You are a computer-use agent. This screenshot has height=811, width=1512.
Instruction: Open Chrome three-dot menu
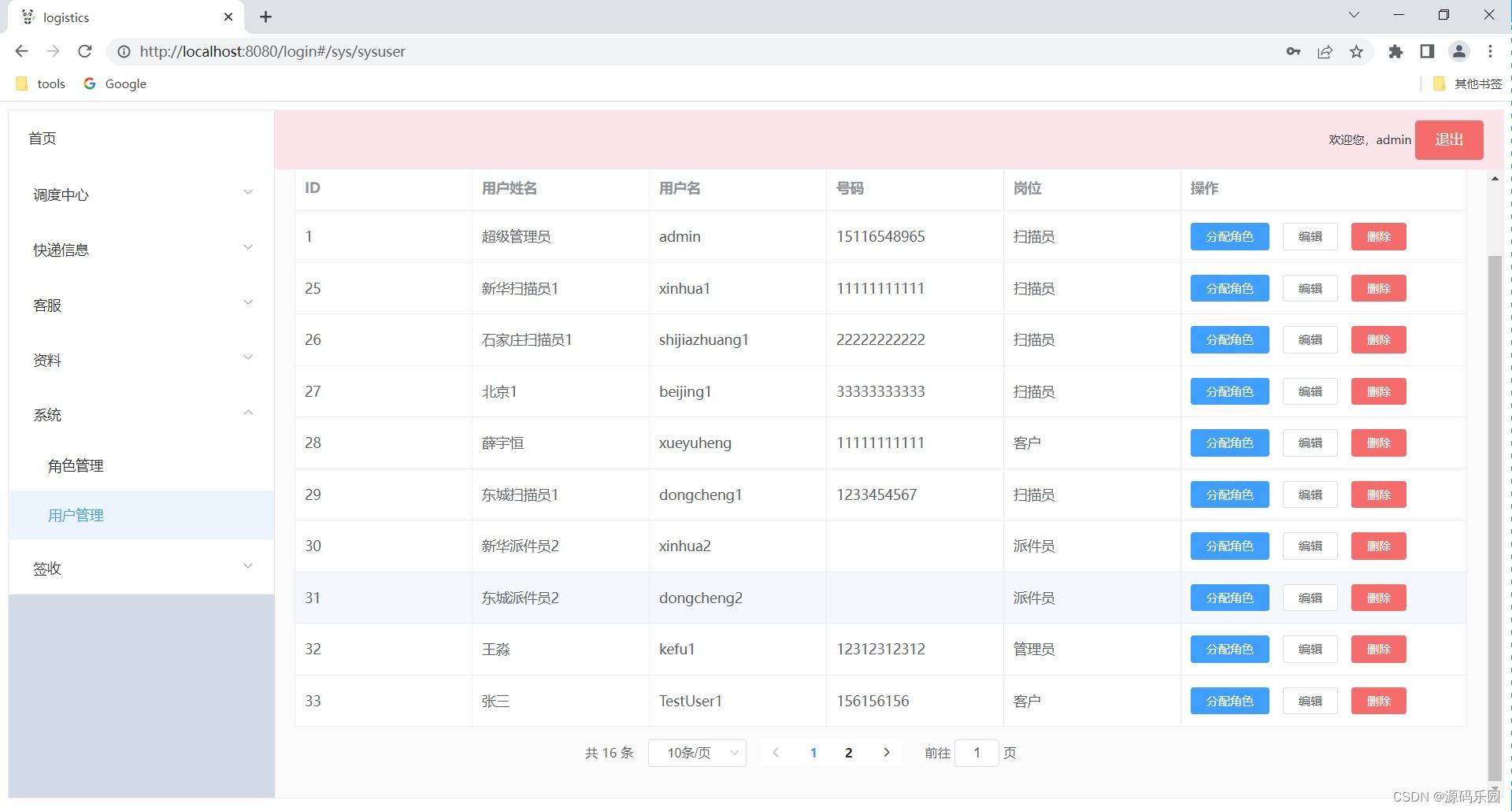(x=1490, y=51)
